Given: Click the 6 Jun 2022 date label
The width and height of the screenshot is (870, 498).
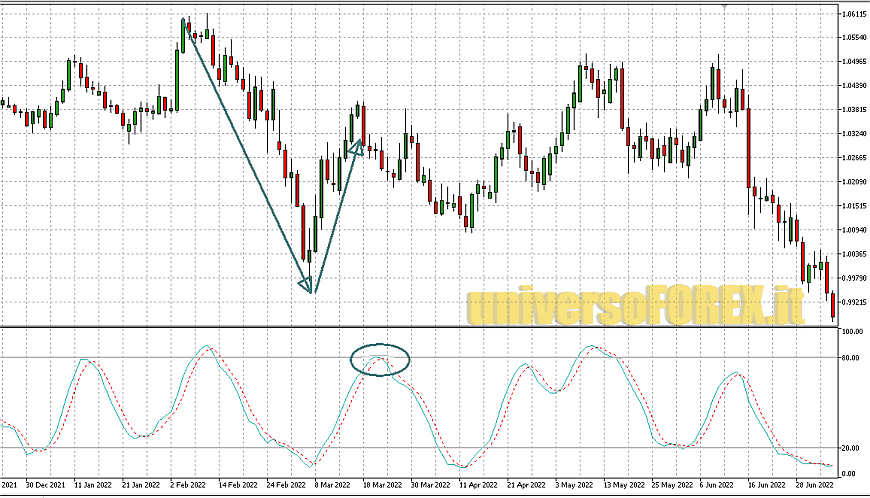Looking at the screenshot, I should (x=716, y=483).
